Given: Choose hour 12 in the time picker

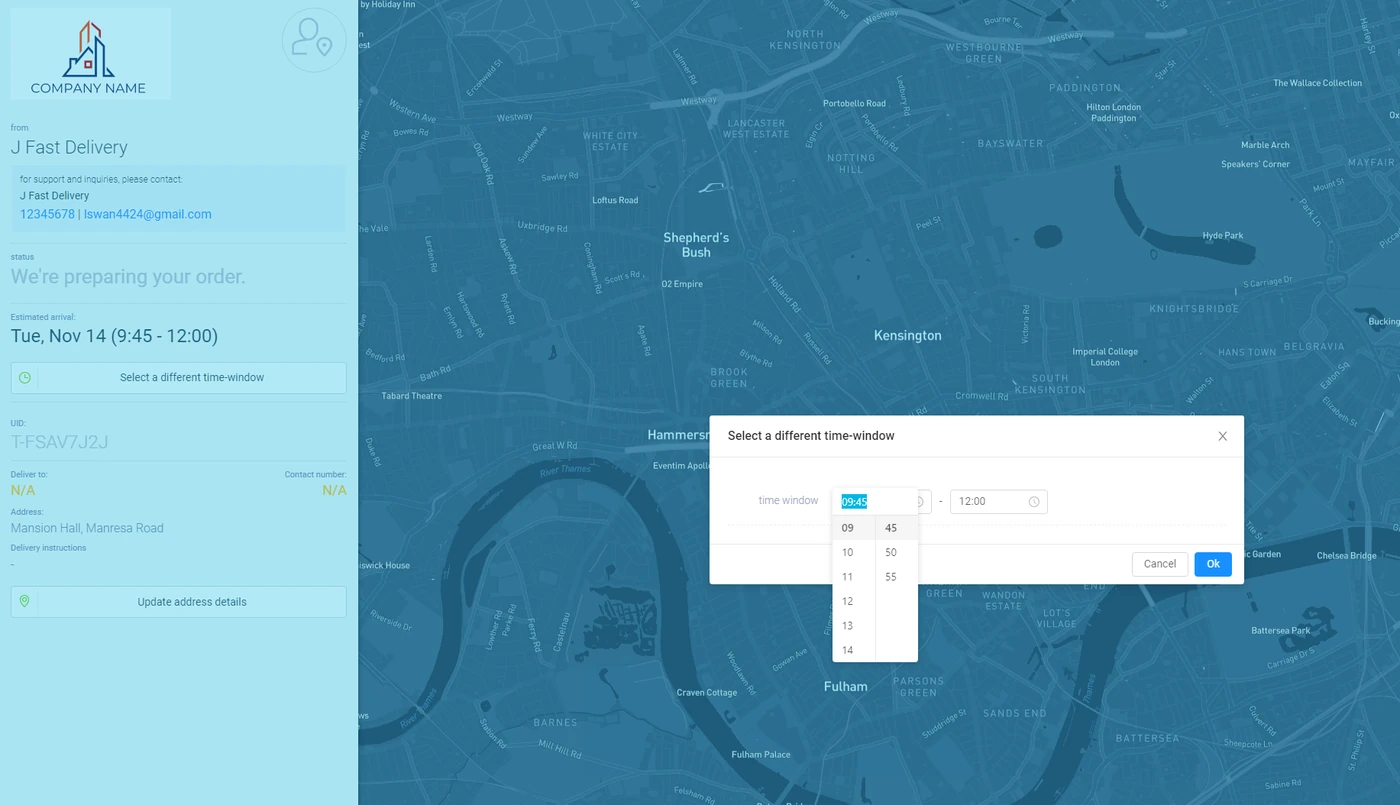Looking at the screenshot, I should click(x=854, y=601).
